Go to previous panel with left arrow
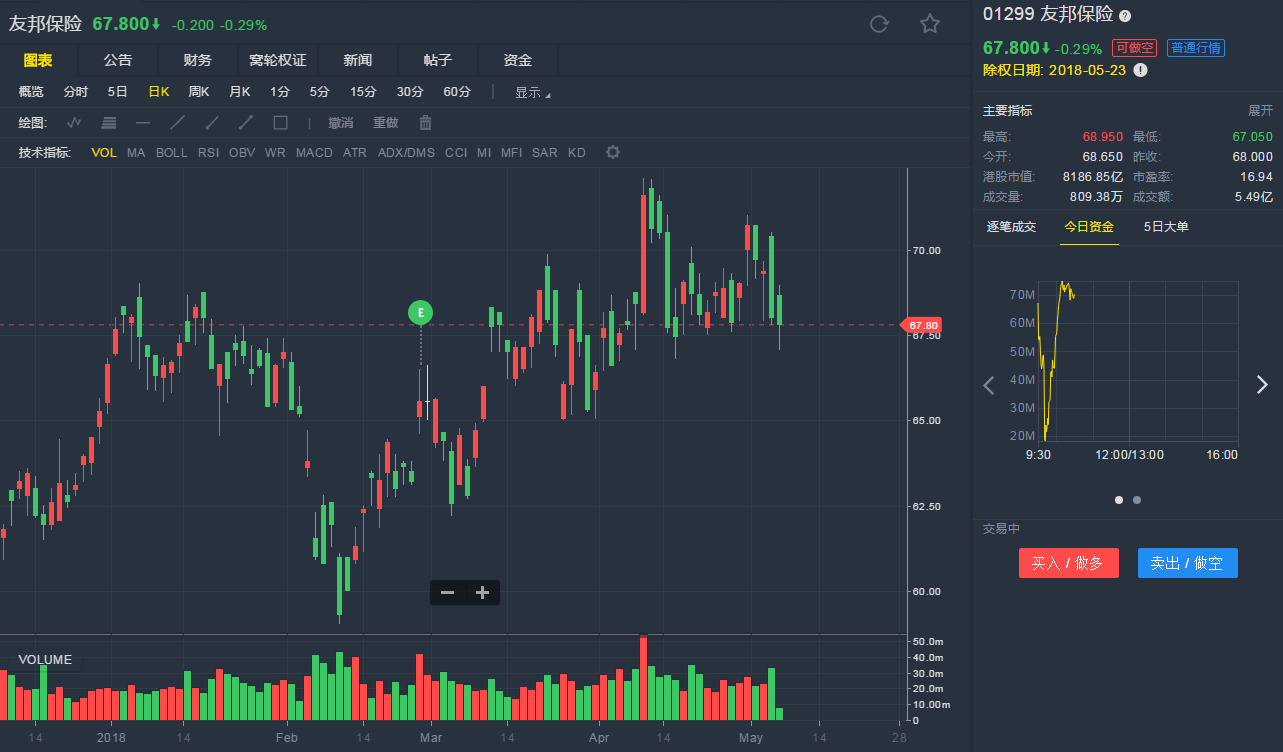 click(989, 385)
